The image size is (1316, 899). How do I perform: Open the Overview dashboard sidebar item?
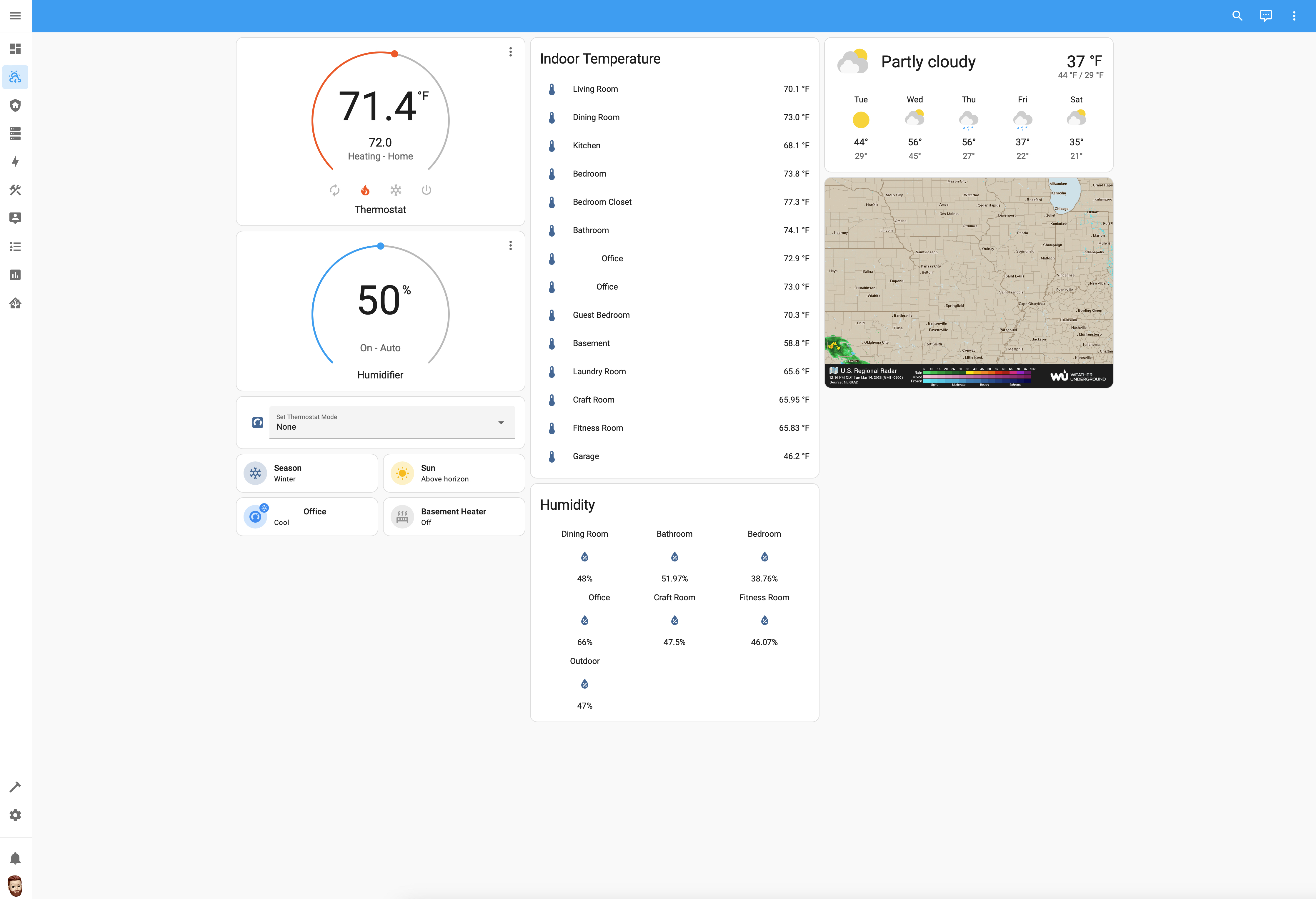pos(15,49)
